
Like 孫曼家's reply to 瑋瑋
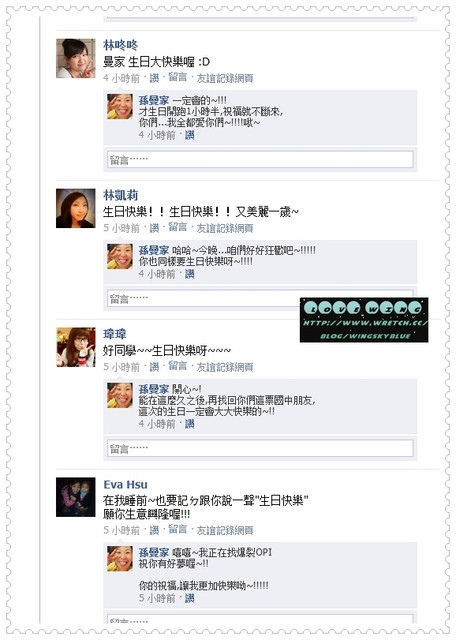[189, 424]
